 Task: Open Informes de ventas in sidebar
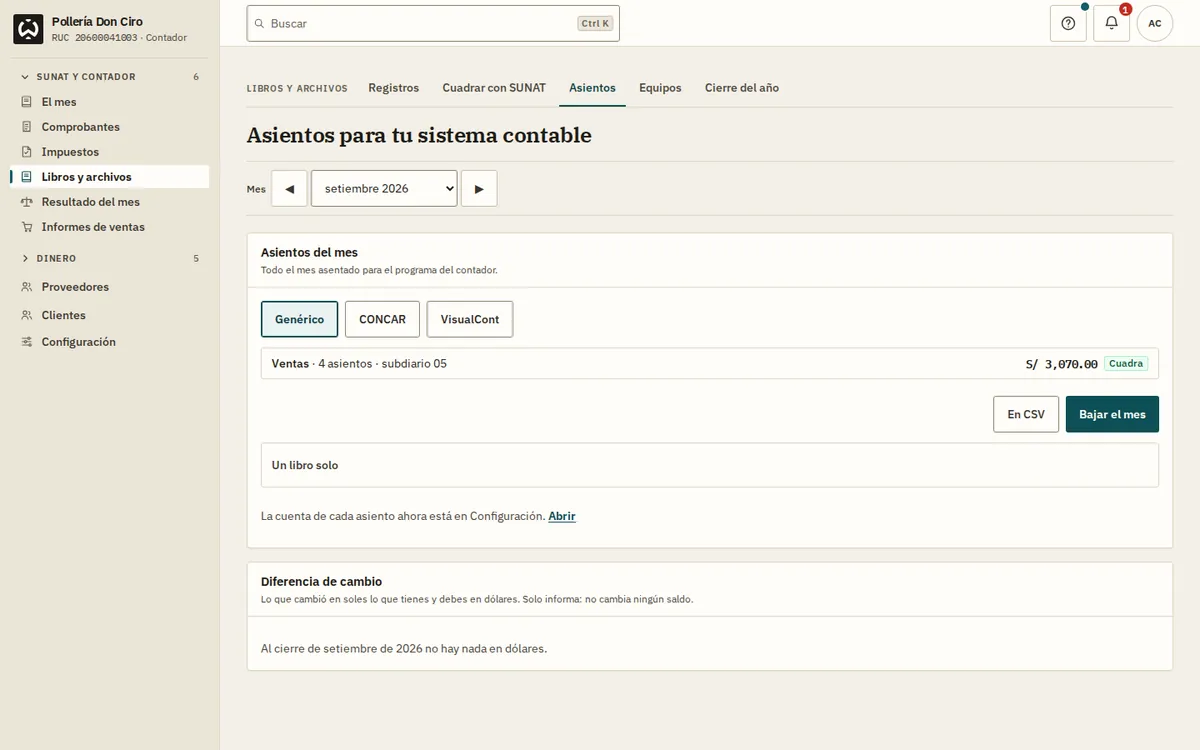tap(110, 227)
